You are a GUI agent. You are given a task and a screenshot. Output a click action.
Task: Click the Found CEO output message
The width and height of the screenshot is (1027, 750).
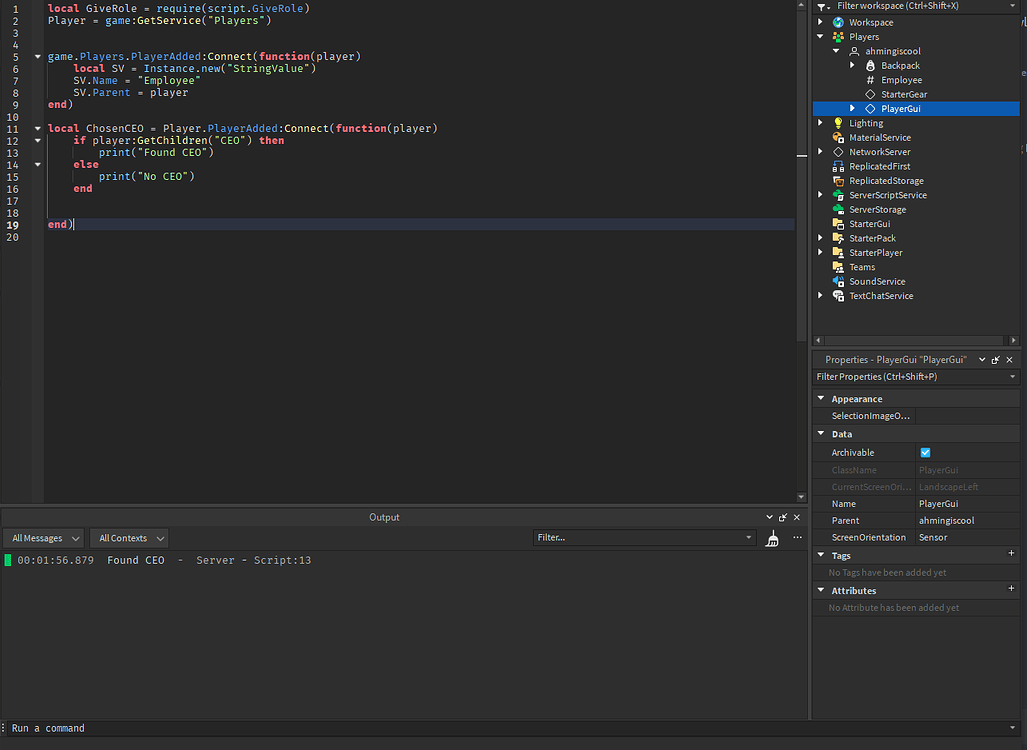click(x=135, y=561)
